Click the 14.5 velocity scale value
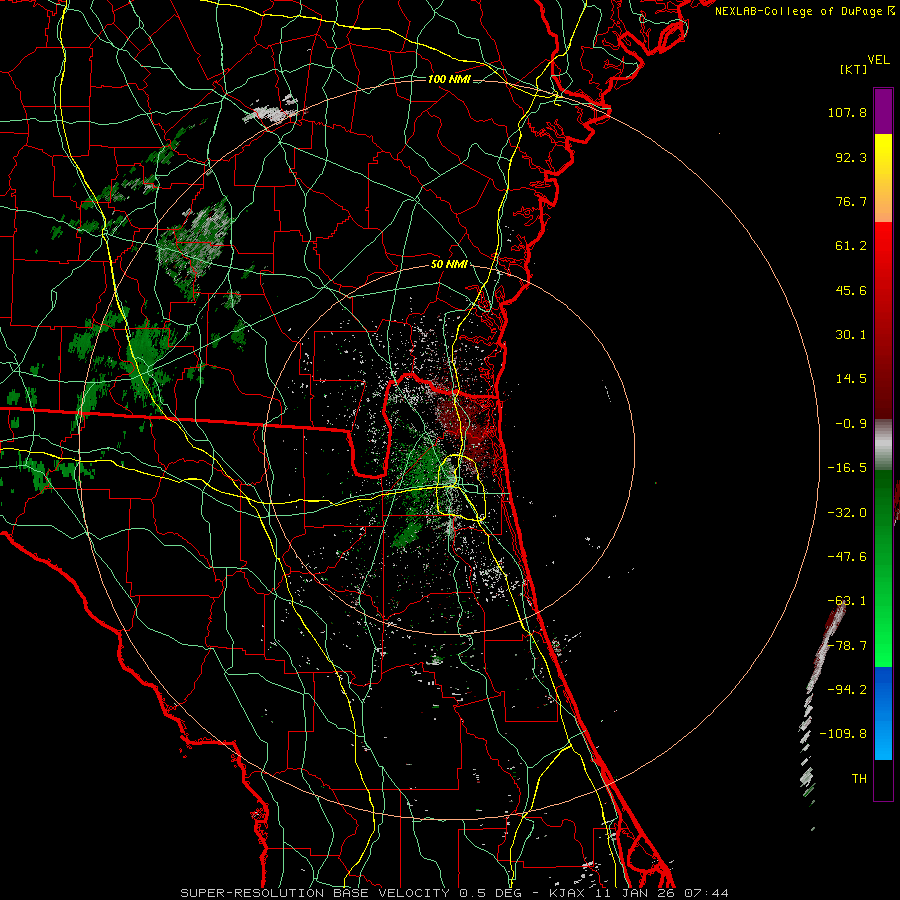This screenshot has width=900, height=900. (851, 379)
